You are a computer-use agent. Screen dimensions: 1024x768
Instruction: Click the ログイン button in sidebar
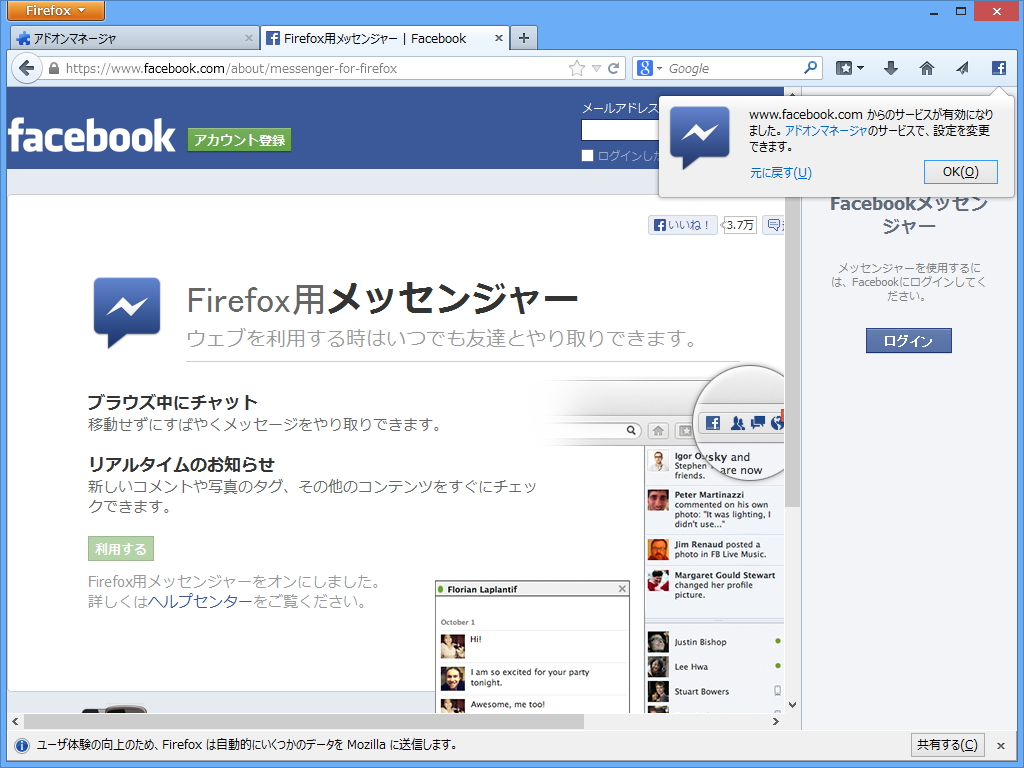coord(908,340)
